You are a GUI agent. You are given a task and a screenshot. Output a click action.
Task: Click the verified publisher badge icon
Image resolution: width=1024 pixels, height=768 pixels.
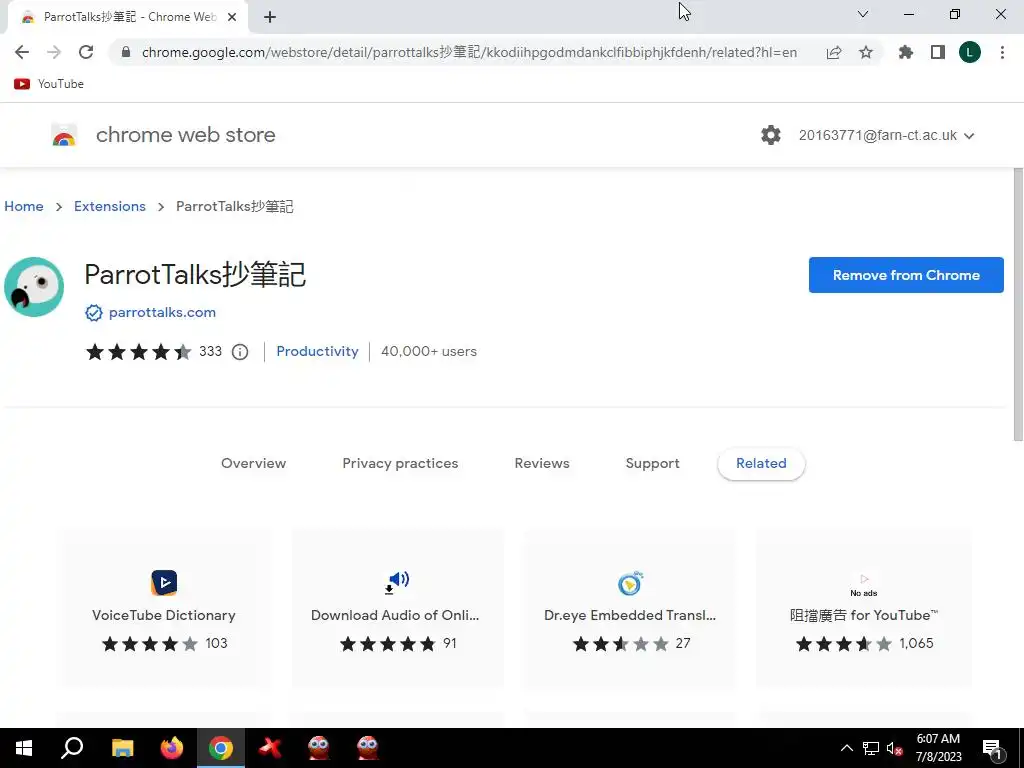click(x=93, y=313)
